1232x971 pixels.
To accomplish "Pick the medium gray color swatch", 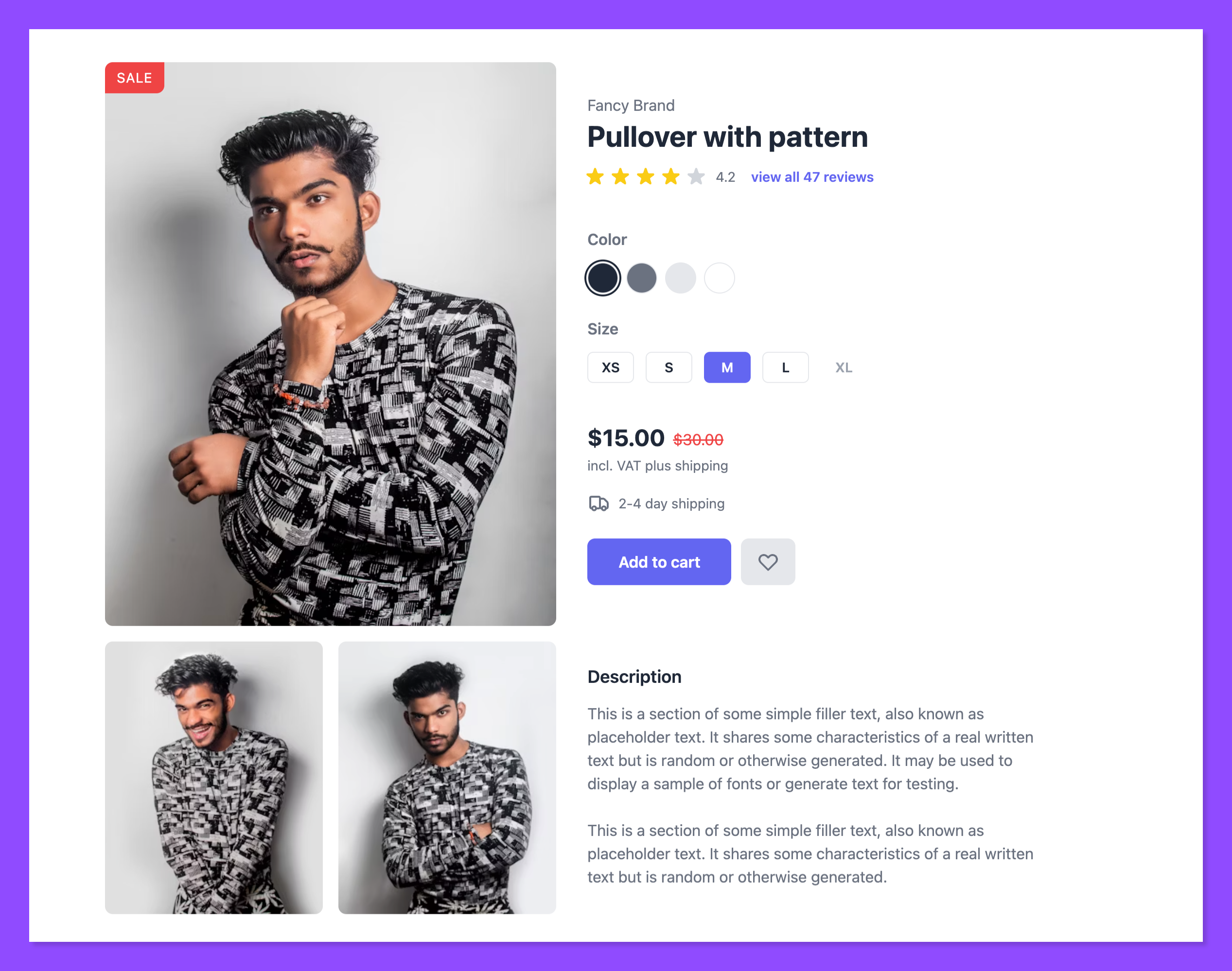I will [x=642, y=278].
